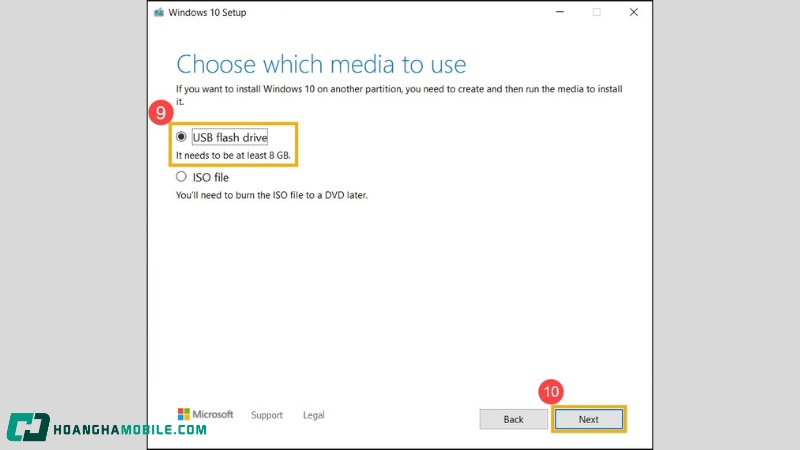Image resolution: width=800 pixels, height=450 pixels.
Task: Click the 'Windows 10 Setup' title text
Action: (207, 12)
